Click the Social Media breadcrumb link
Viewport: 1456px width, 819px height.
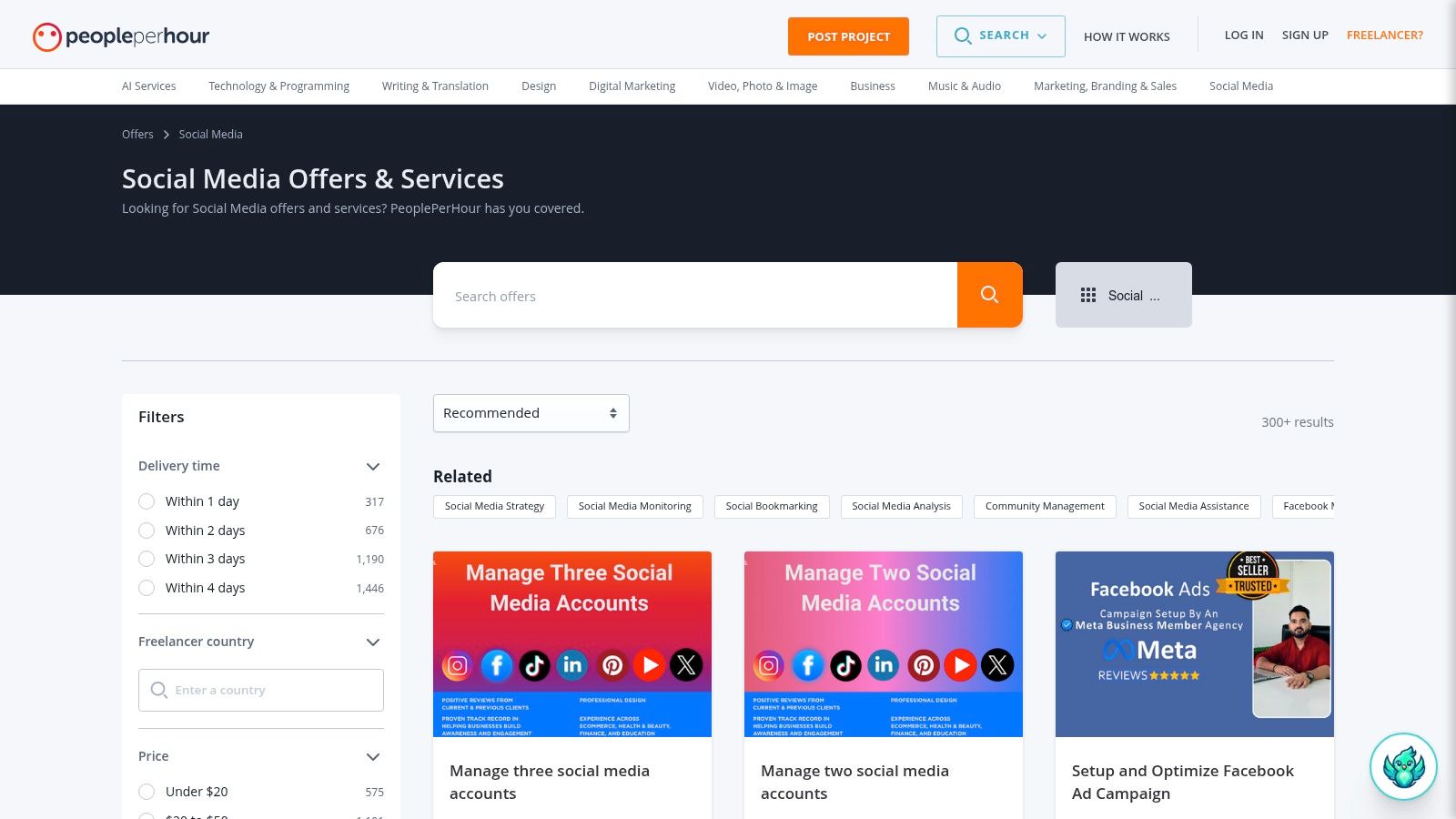point(210,135)
